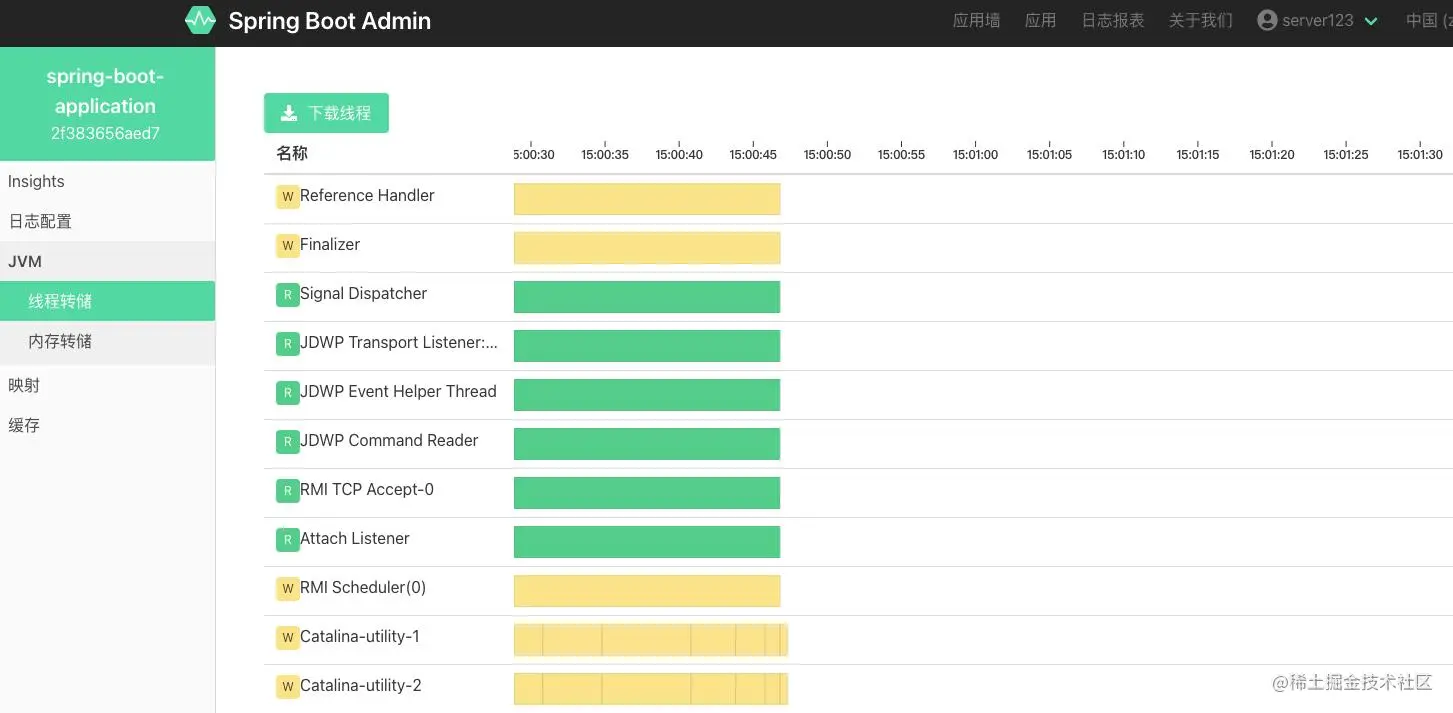Select 日志配置 in the sidebar
Viewport: 1453px width, 713px height.
coord(107,221)
